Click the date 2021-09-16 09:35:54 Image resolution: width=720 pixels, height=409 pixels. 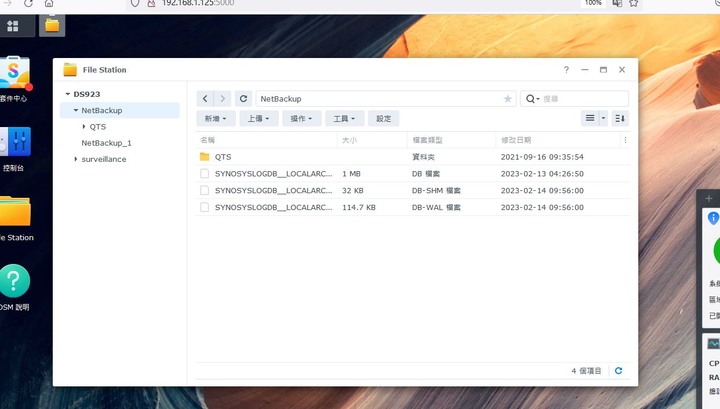[x=542, y=157]
